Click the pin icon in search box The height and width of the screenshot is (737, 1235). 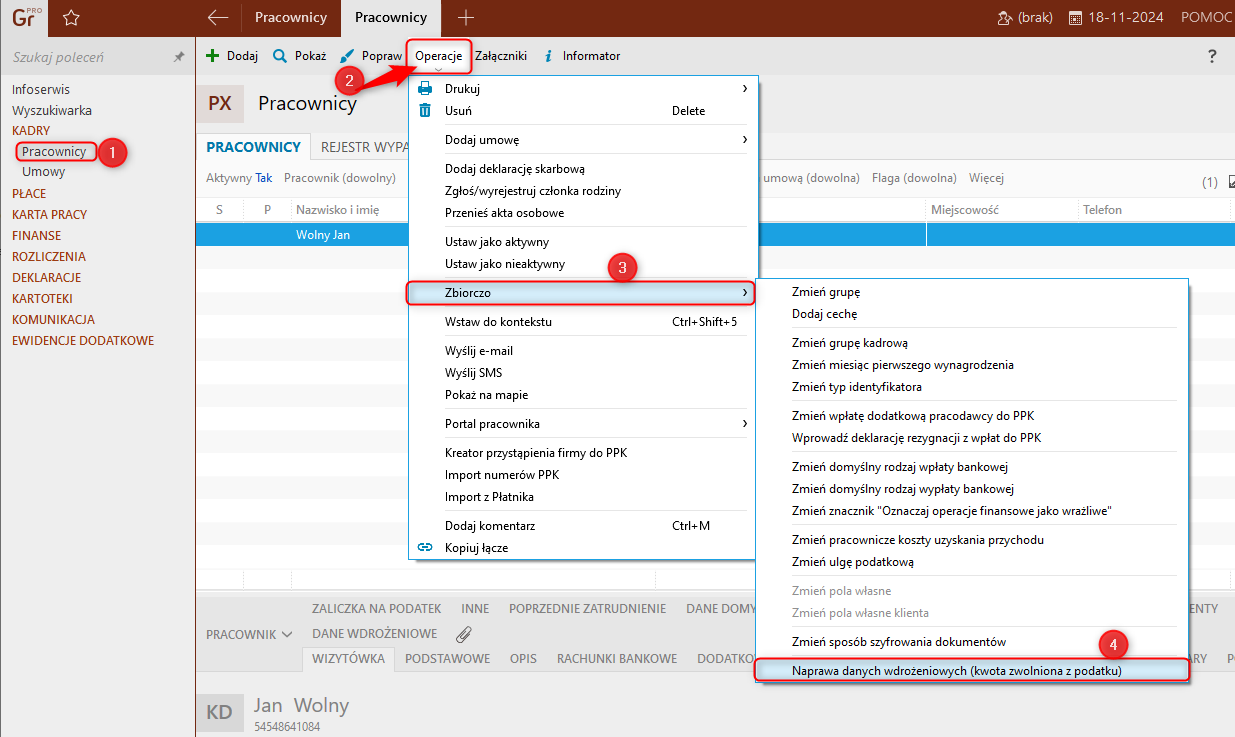pyautogui.click(x=179, y=58)
